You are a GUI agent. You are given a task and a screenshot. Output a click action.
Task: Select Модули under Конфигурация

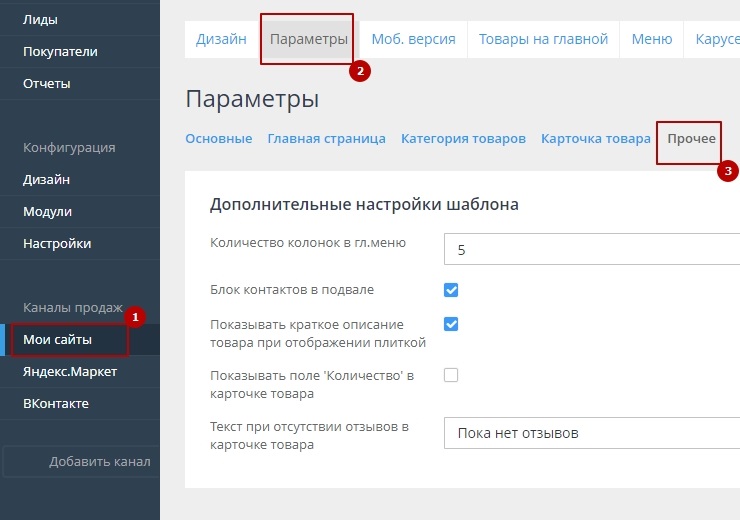pos(47,211)
